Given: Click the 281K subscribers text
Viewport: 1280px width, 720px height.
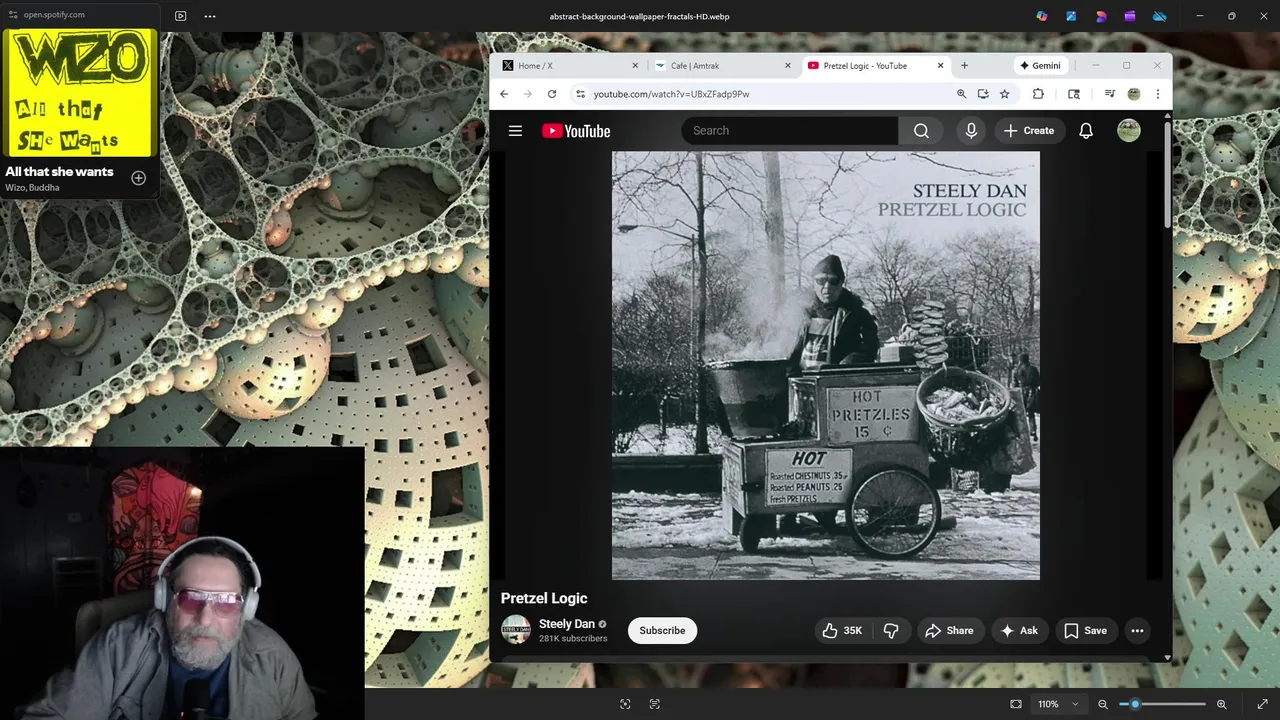Looking at the screenshot, I should coord(573,638).
